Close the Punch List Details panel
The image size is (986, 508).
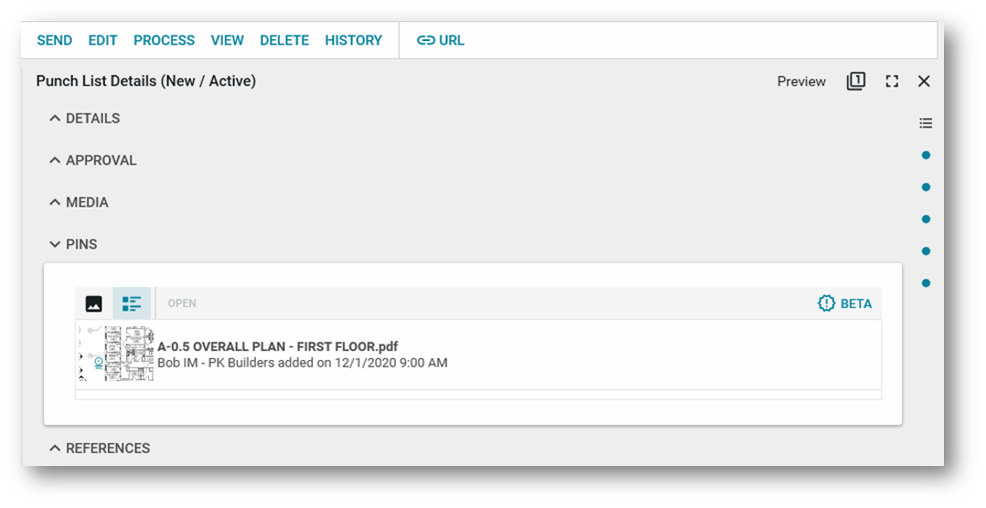[924, 82]
